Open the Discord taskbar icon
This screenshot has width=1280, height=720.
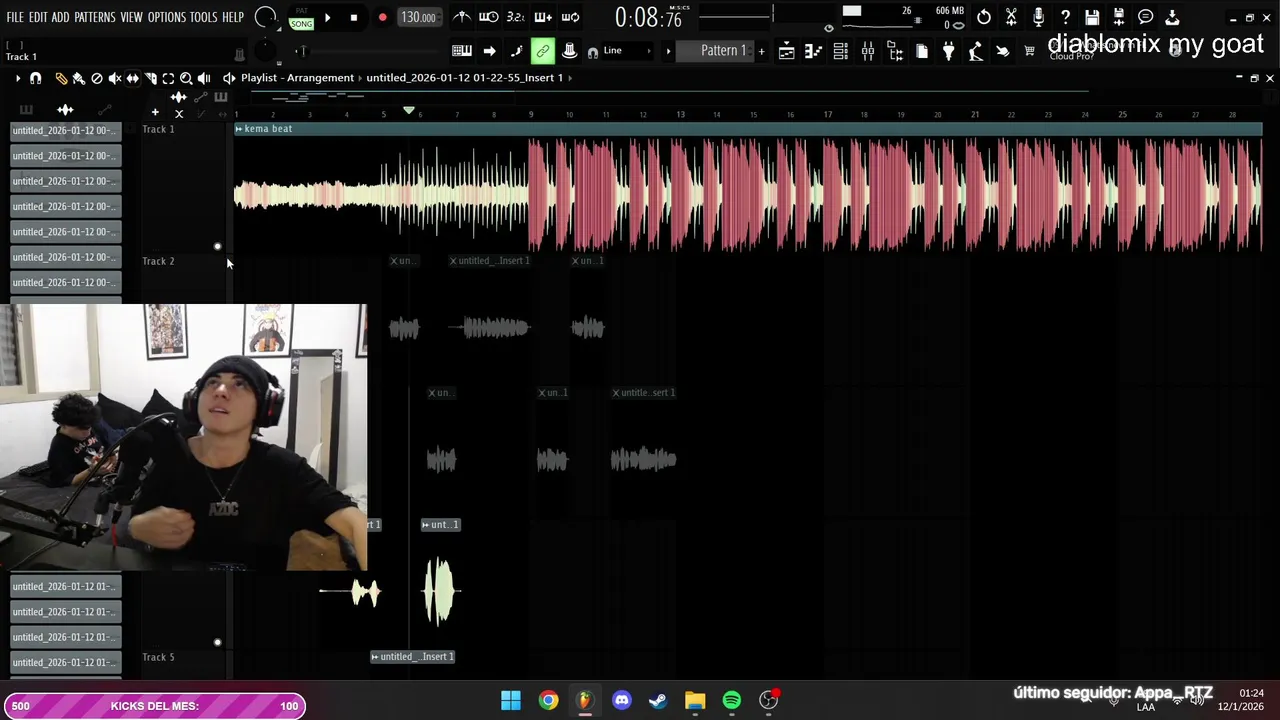pos(621,700)
